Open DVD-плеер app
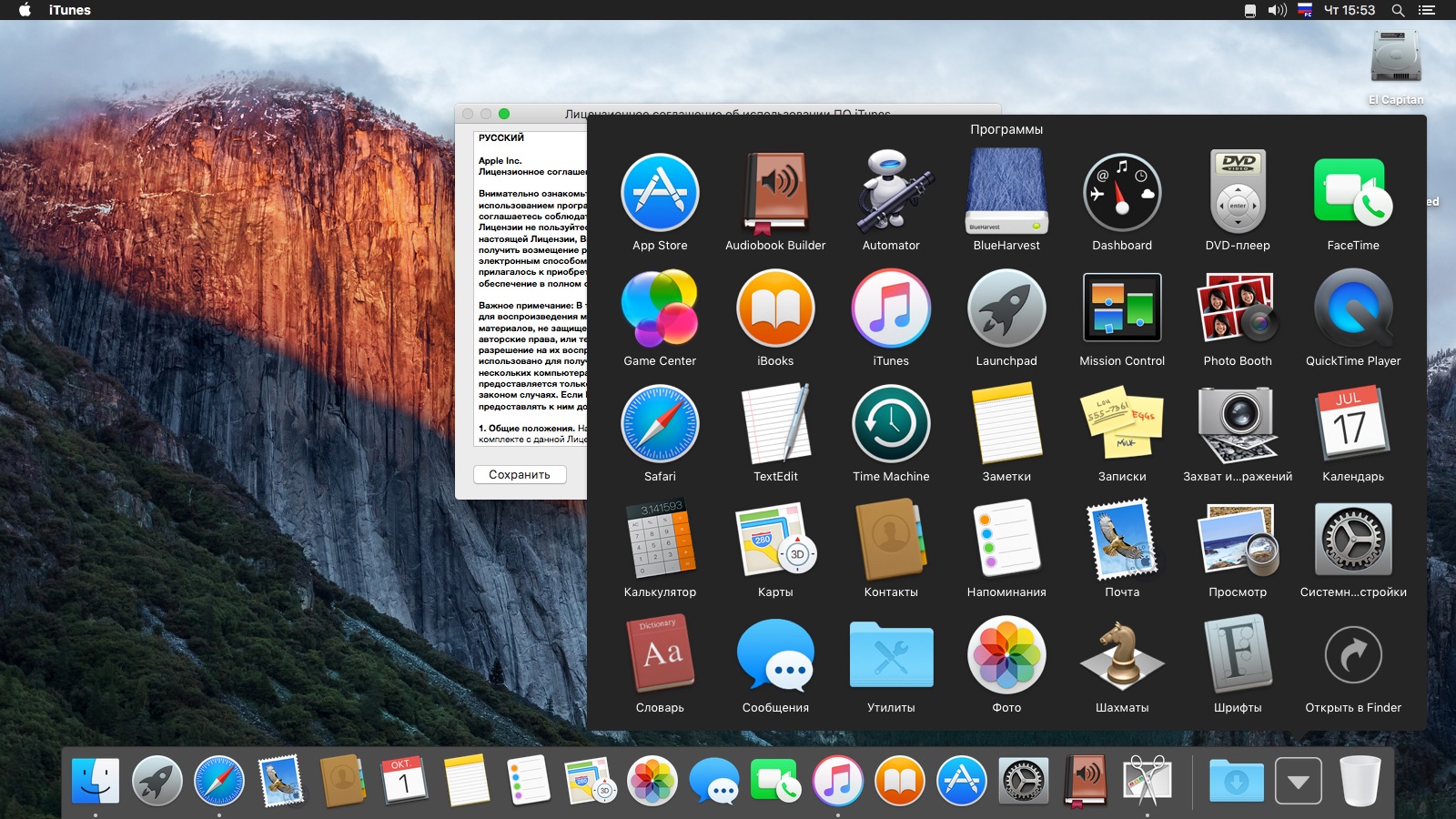 (1238, 193)
